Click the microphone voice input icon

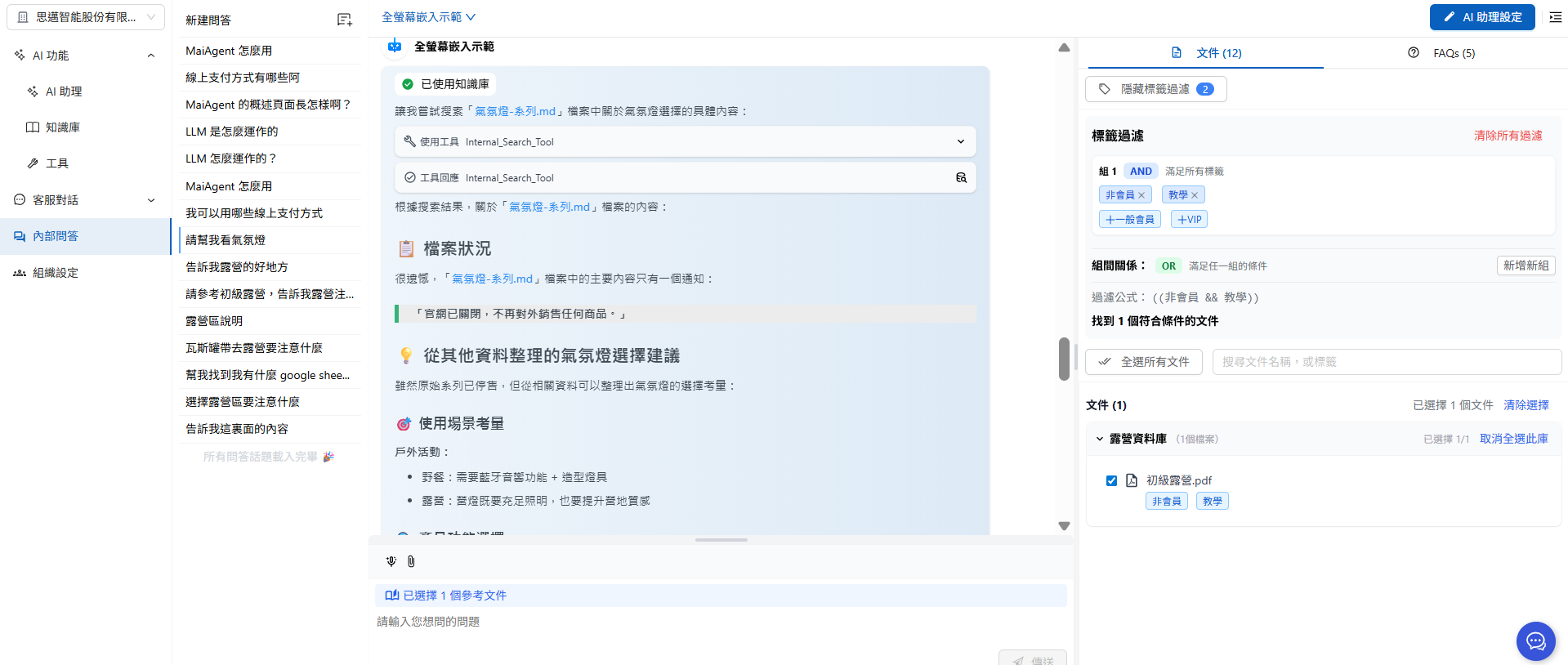(391, 561)
